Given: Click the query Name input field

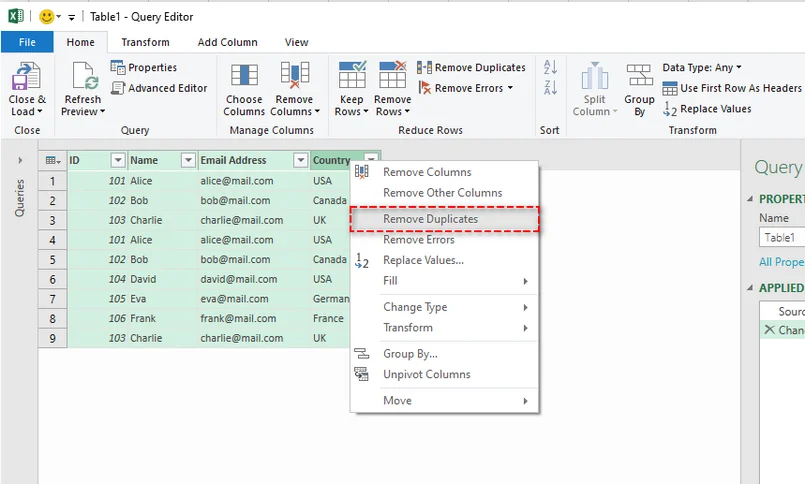Looking at the screenshot, I should (781, 238).
